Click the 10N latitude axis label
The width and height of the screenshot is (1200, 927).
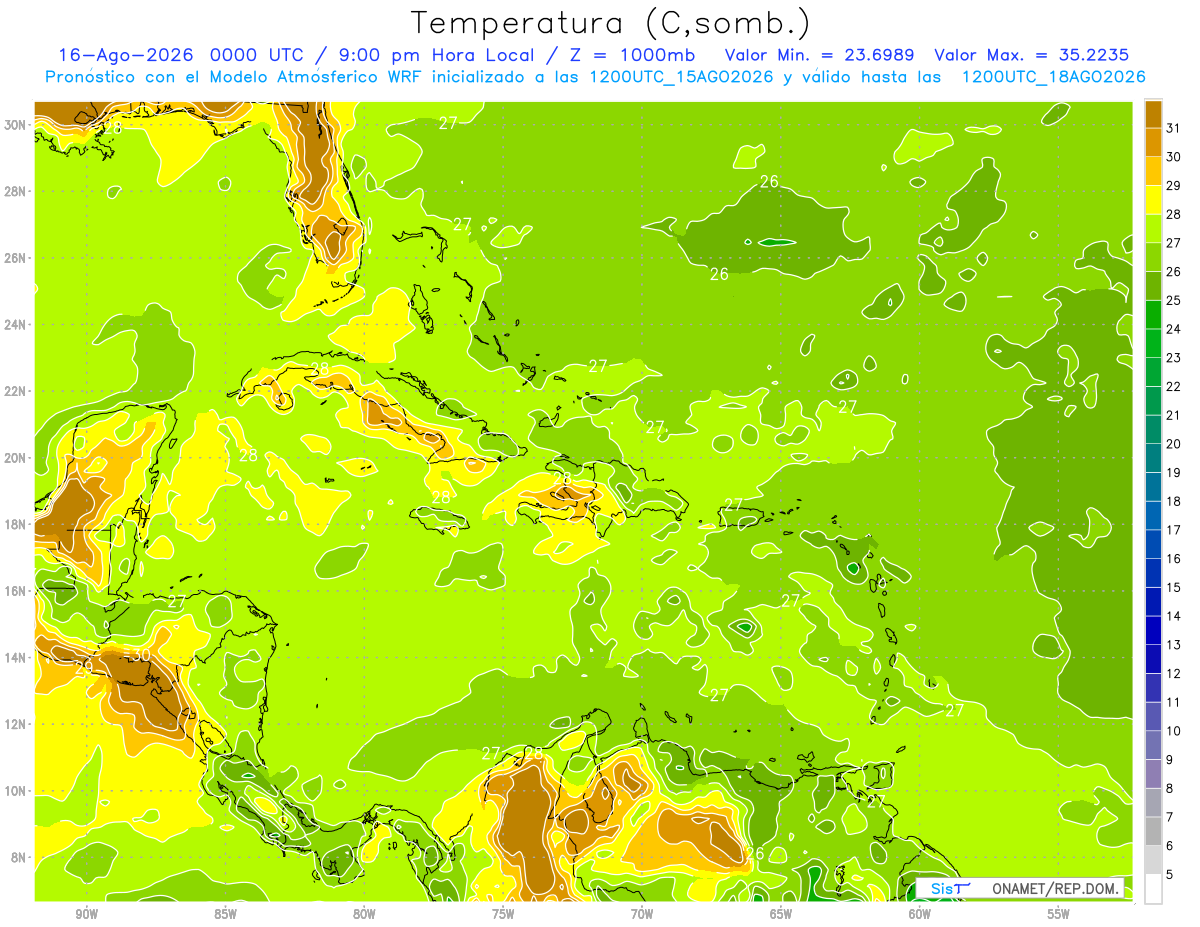(x=15, y=790)
